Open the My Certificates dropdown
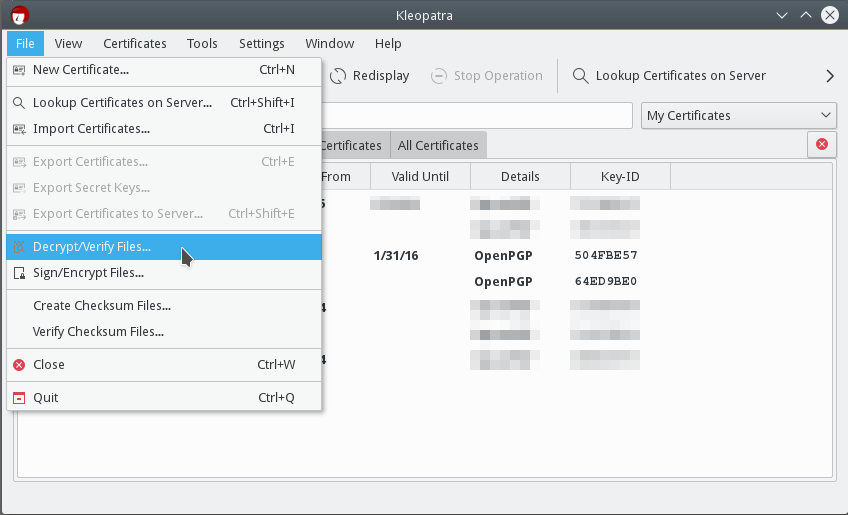The image size is (848, 515). click(x=738, y=116)
